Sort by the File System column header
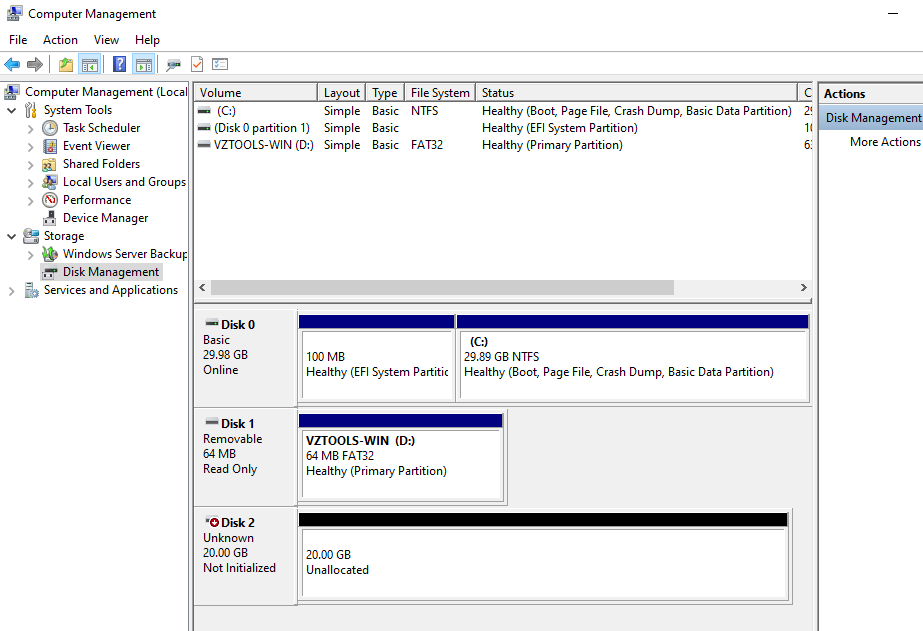This screenshot has width=923, height=631. point(440,93)
